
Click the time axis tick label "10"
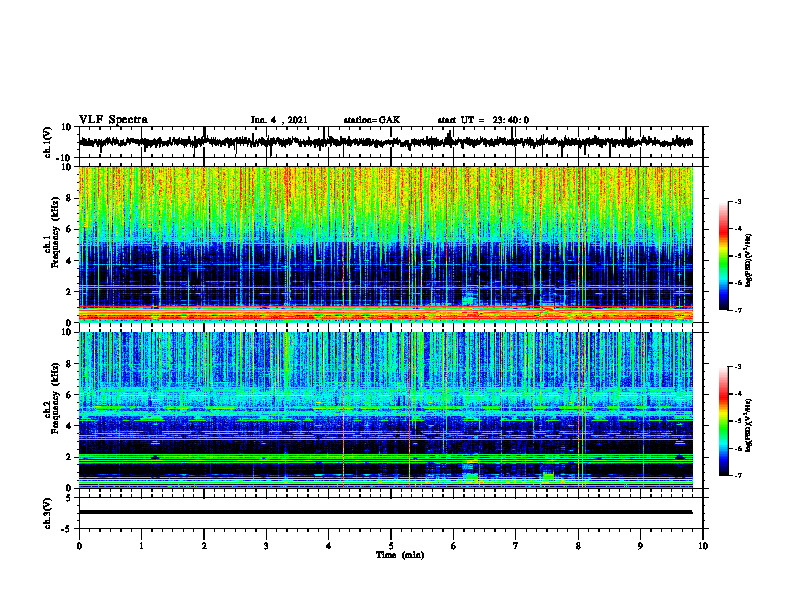click(x=703, y=546)
